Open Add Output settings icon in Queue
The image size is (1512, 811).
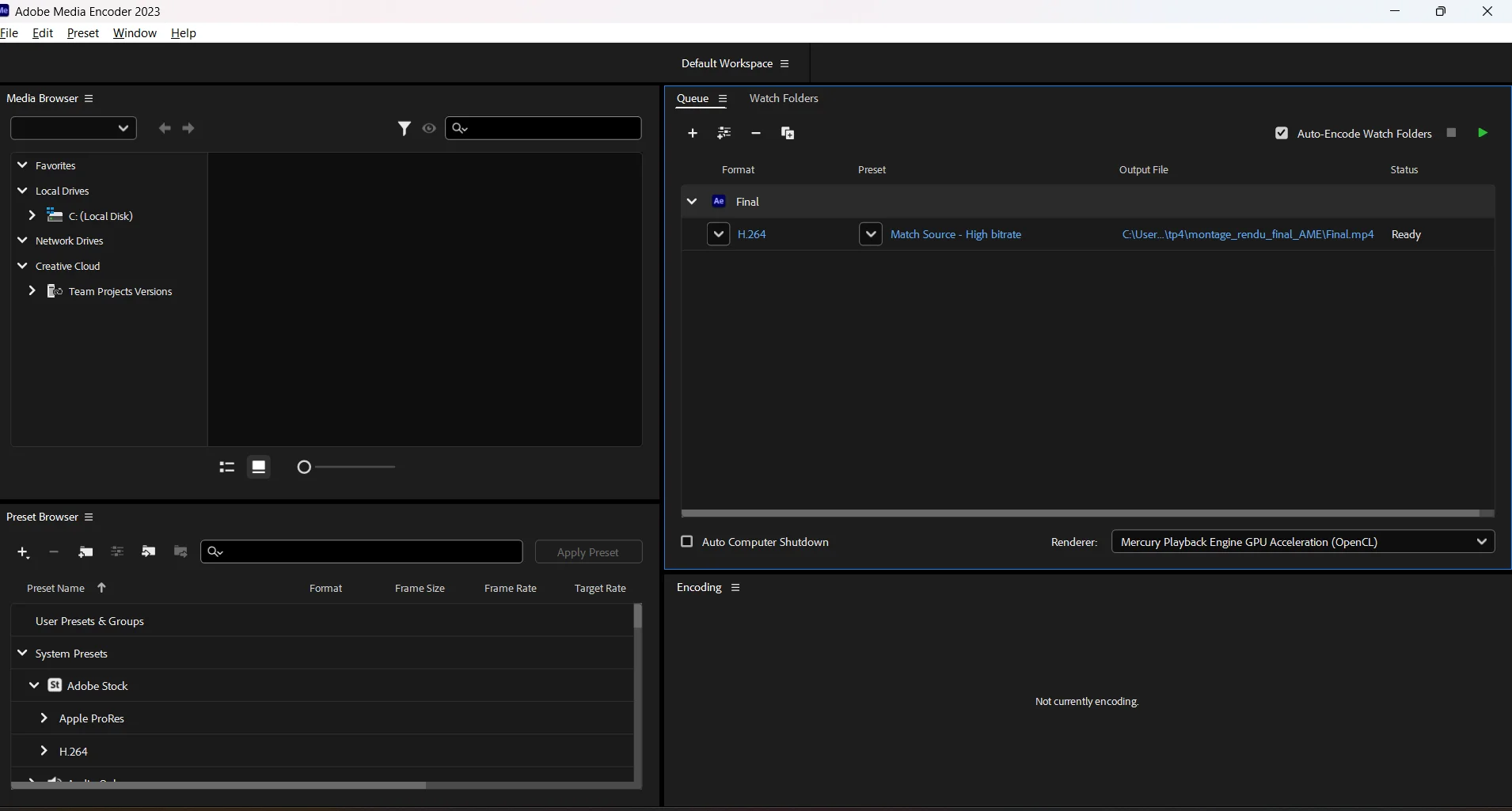point(724,133)
